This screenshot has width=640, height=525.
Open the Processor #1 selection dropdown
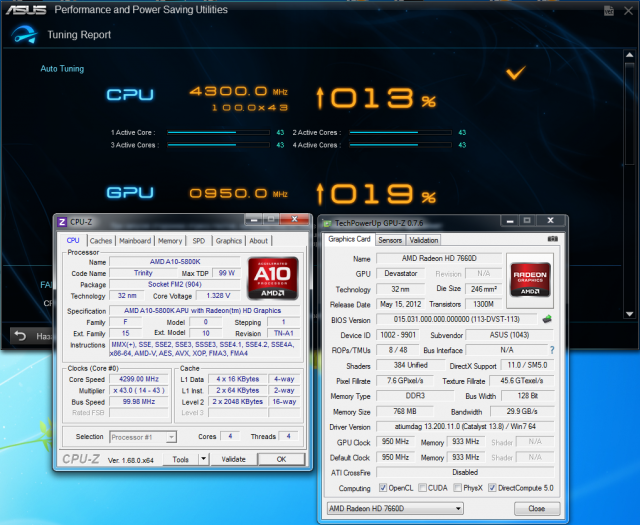143,437
